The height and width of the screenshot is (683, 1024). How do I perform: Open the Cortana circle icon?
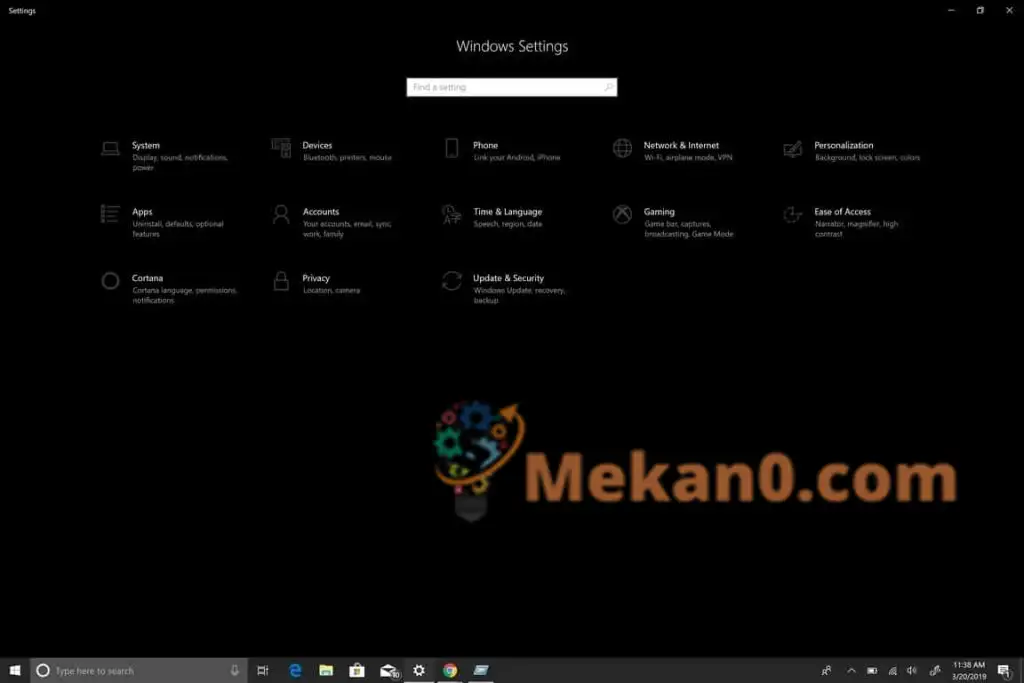(110, 281)
